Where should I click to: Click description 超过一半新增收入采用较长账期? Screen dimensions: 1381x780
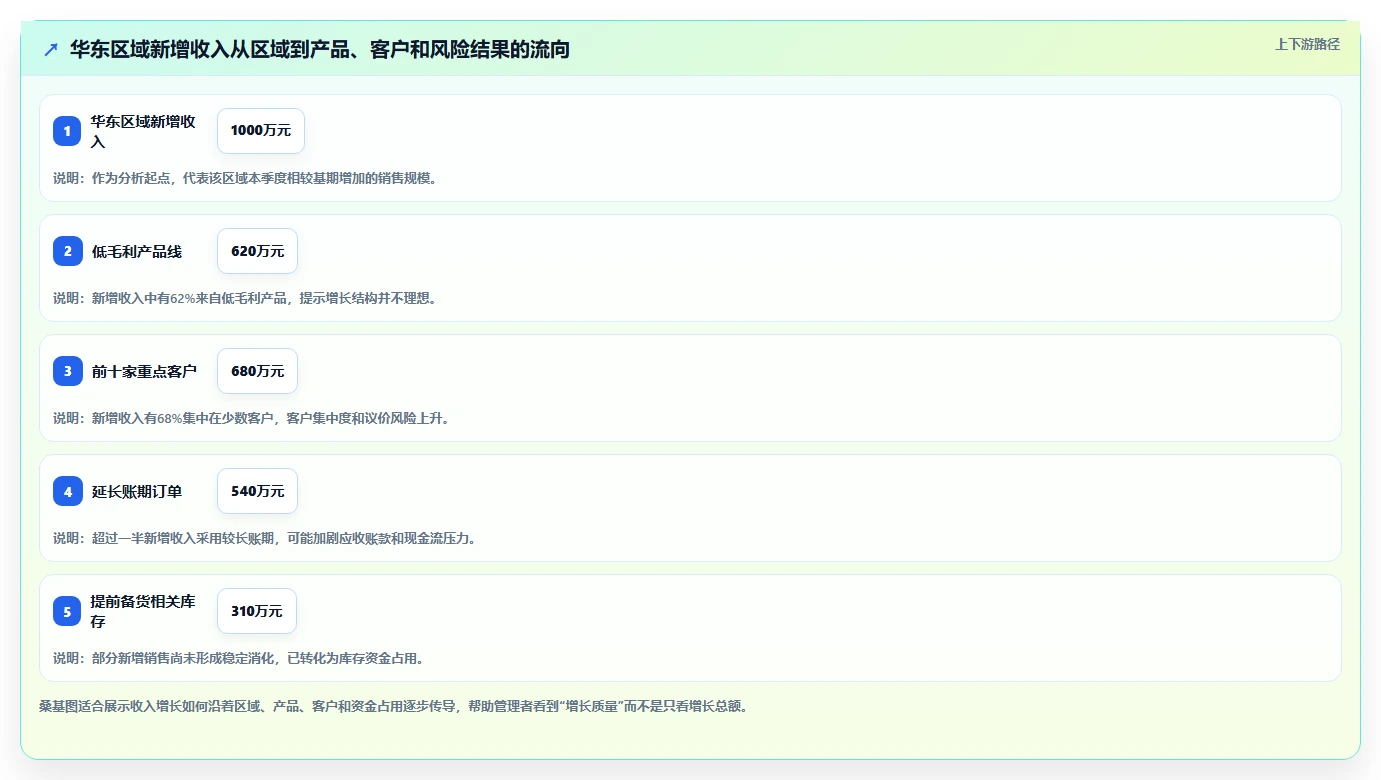click(x=265, y=538)
